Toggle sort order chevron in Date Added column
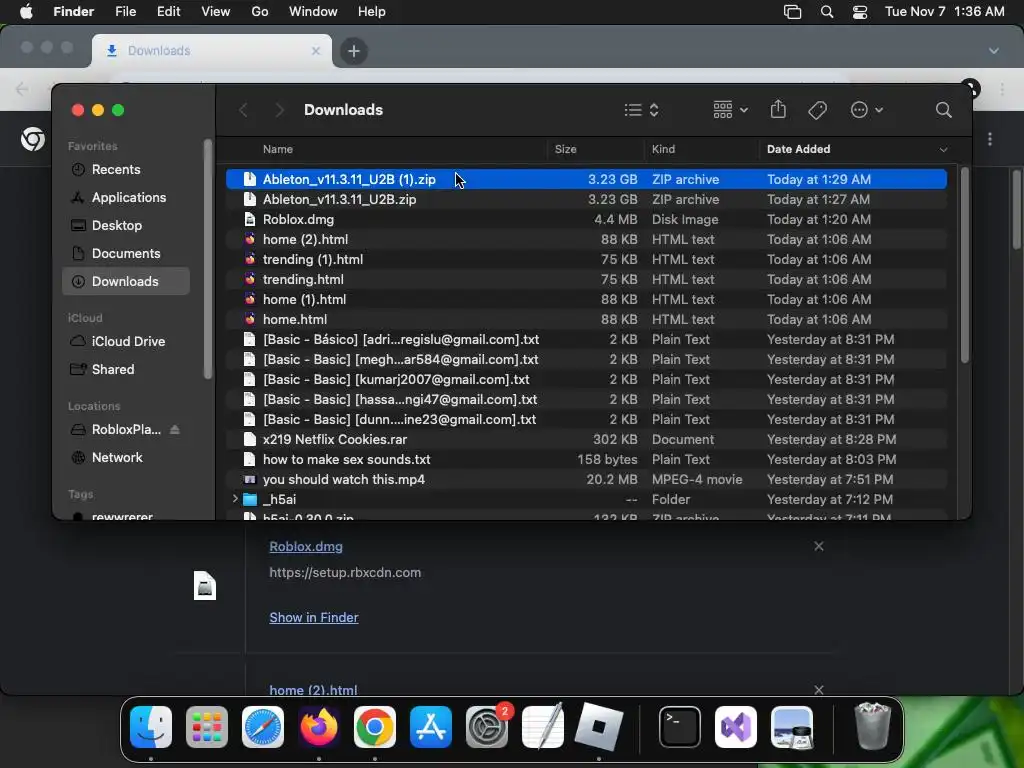Screen dimensions: 1024x768 pos(943,150)
